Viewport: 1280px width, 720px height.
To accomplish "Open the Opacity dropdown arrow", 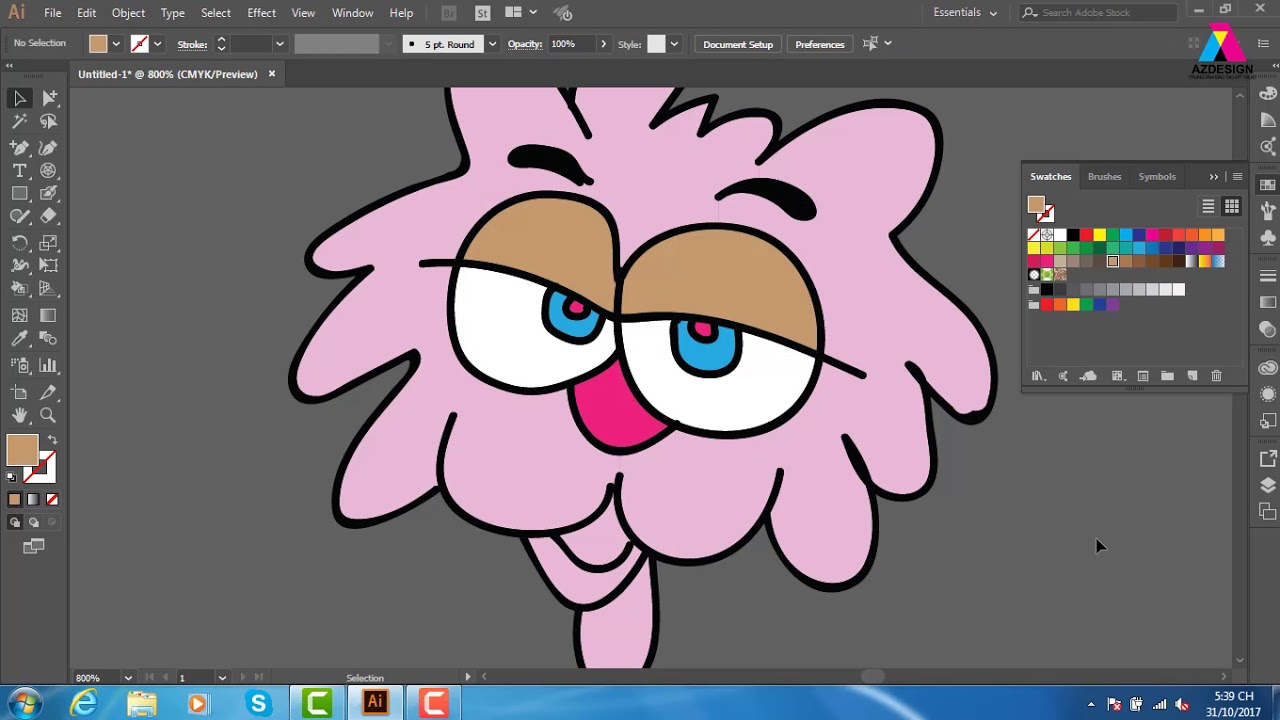I will point(603,44).
